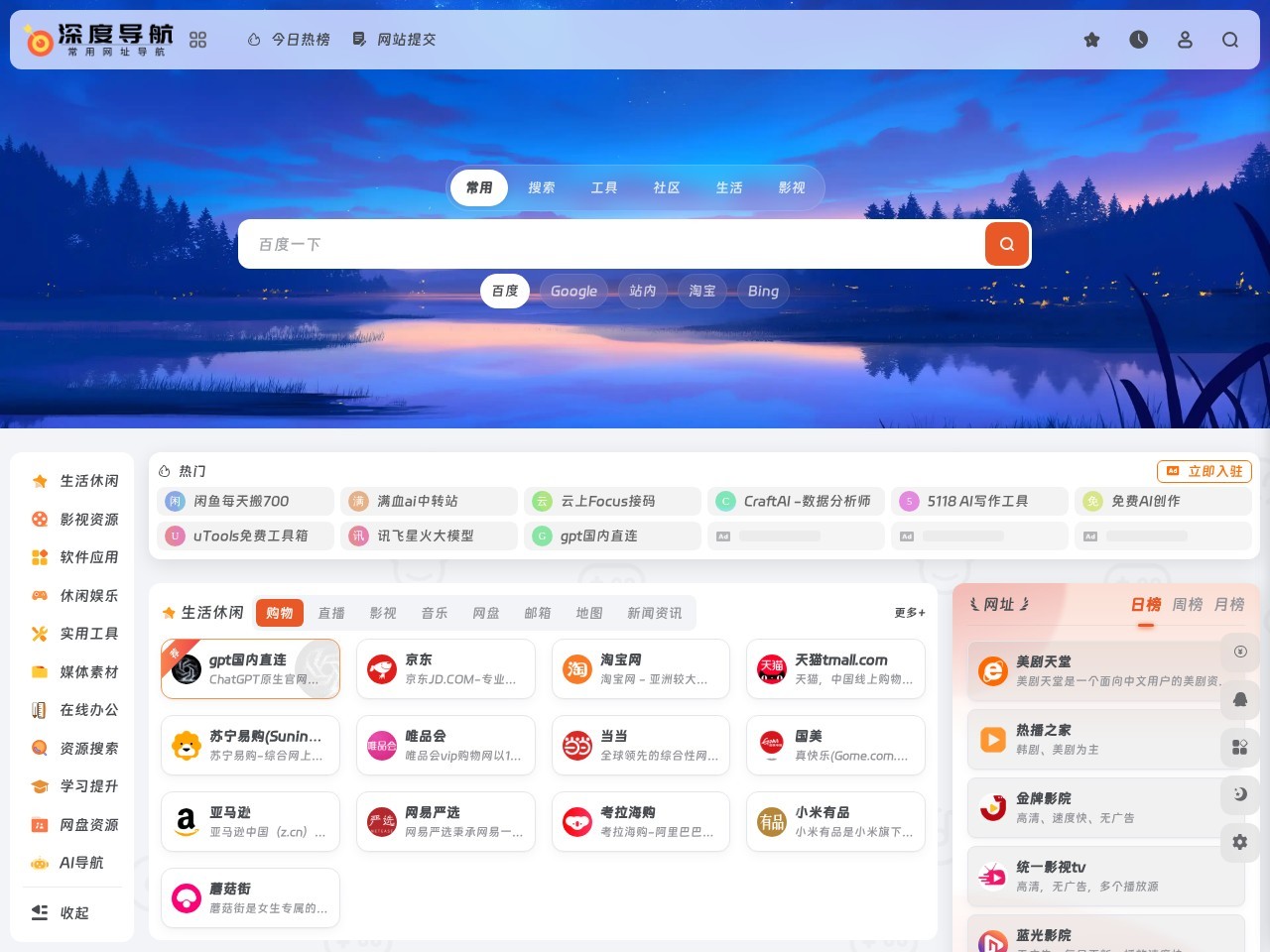Open the 亚马逊 card

click(x=250, y=822)
